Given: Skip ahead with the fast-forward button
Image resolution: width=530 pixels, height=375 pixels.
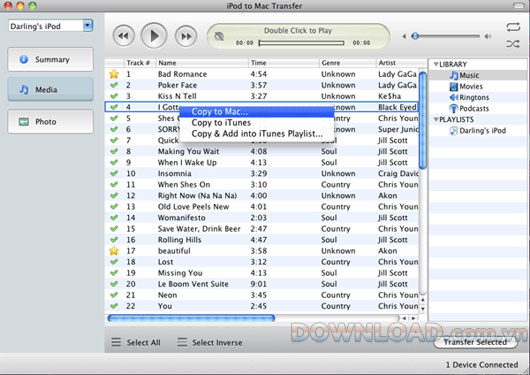Looking at the screenshot, I should [186, 36].
